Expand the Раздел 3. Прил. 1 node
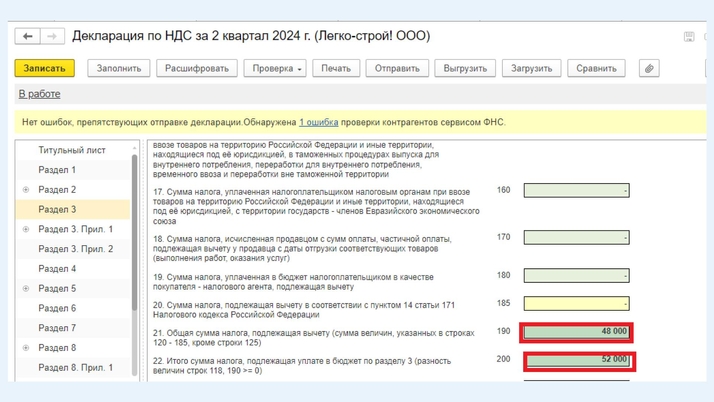The height and width of the screenshot is (402, 714). click(x=26, y=229)
